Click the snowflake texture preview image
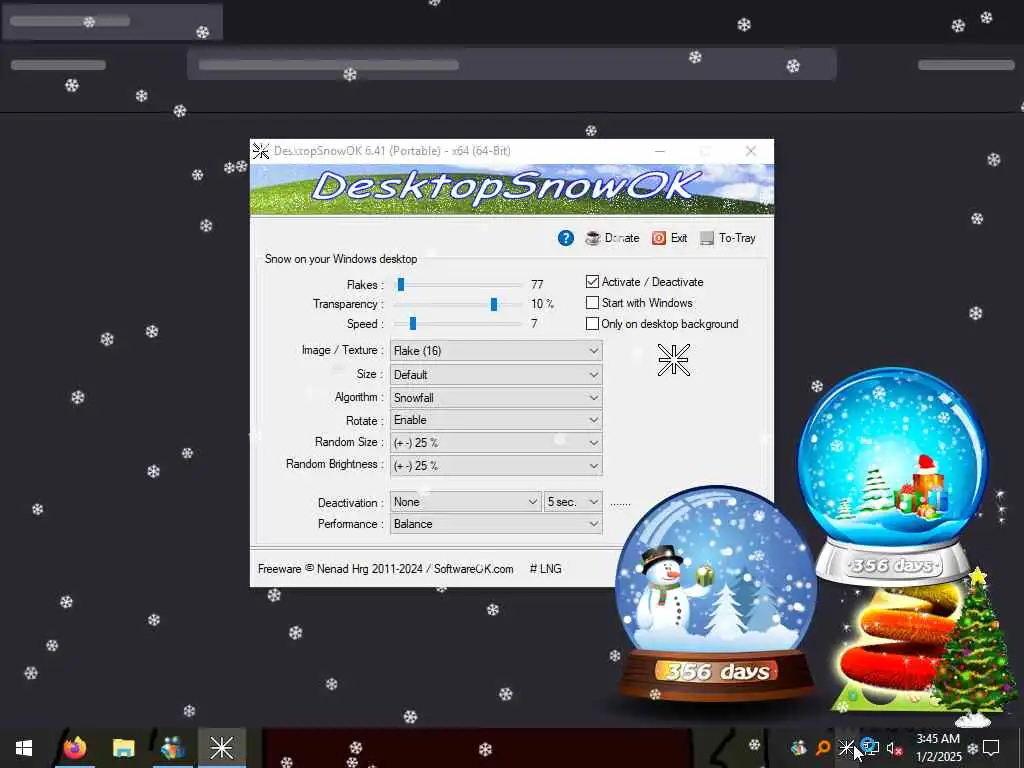Viewport: 1024px width, 768px height. pos(673,360)
